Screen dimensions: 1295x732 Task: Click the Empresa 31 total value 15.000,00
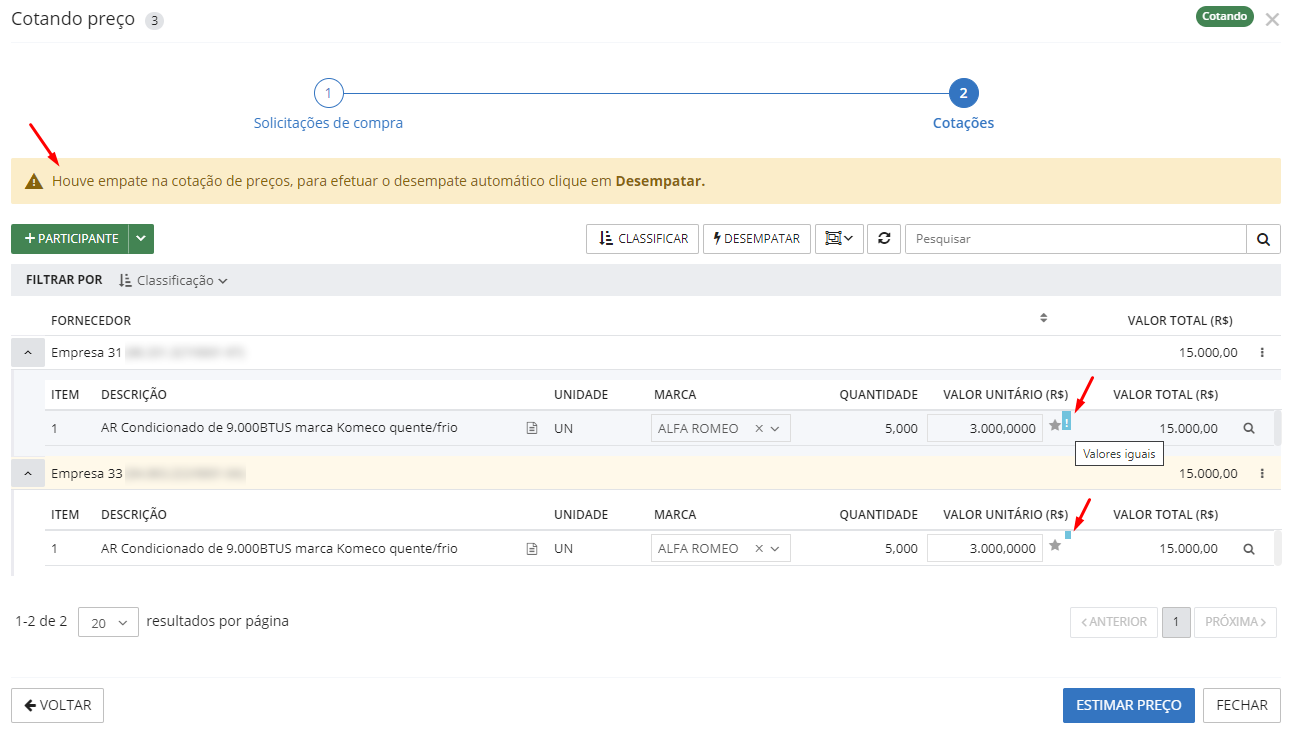pyautogui.click(x=1208, y=353)
